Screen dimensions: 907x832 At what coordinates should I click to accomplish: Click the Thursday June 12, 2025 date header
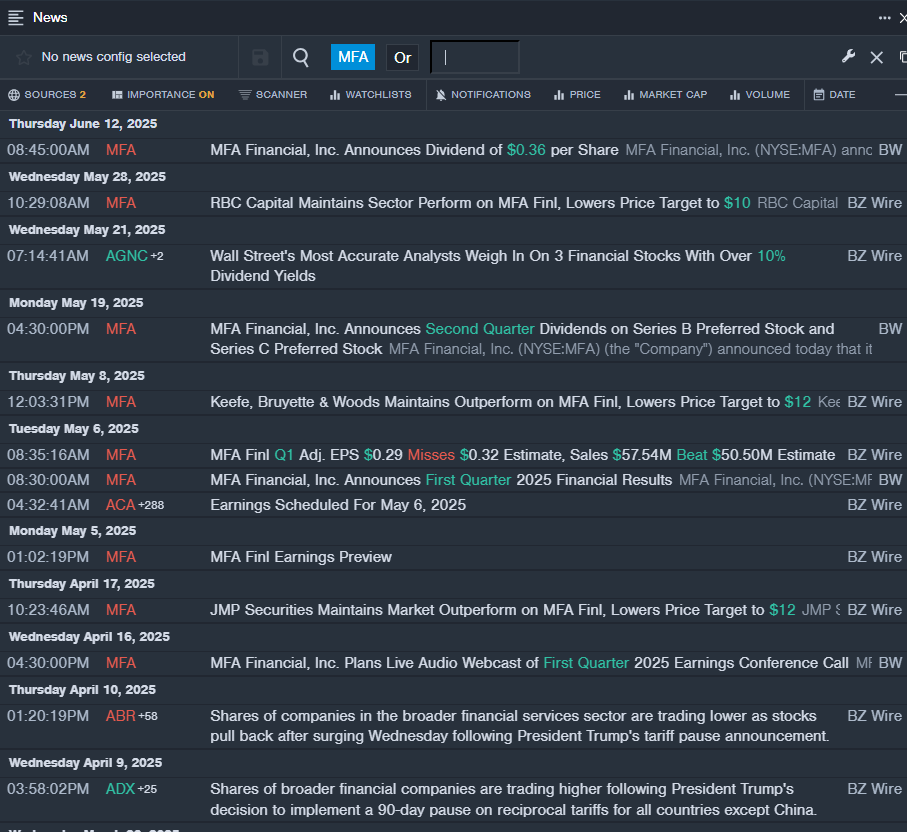[x=83, y=124]
